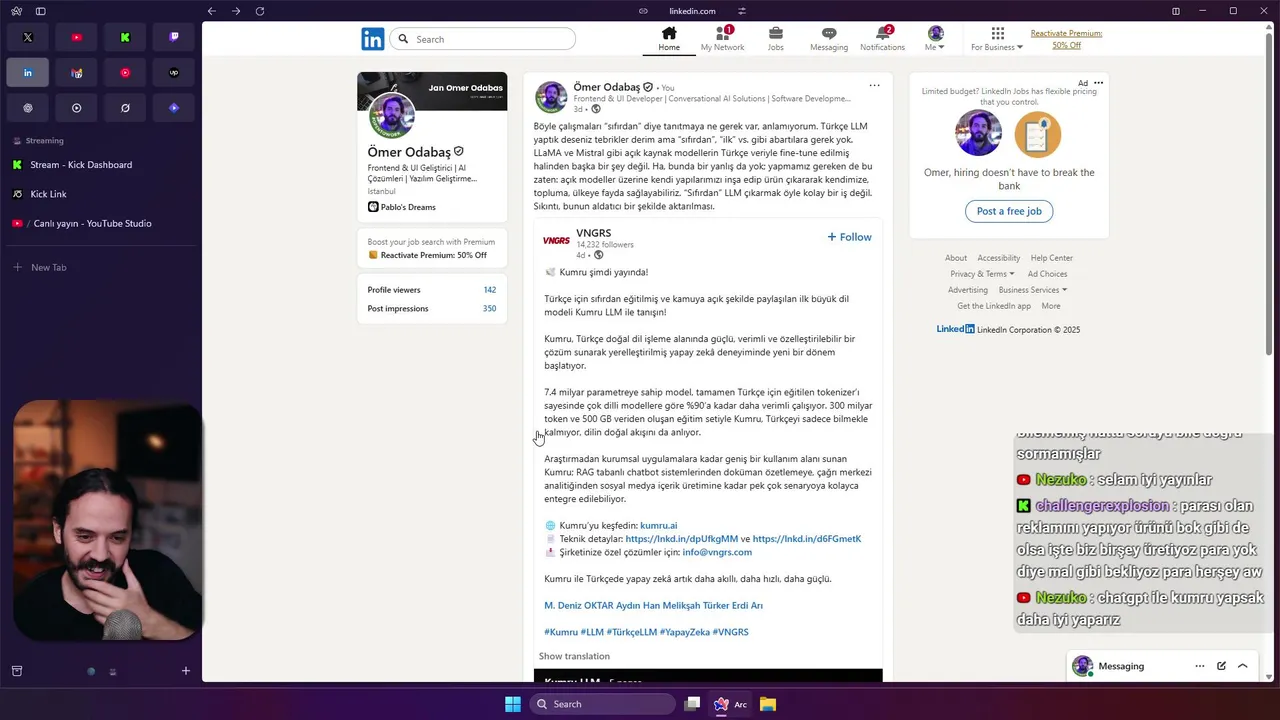Open My Network
This screenshot has height=720, width=1280.
click(x=722, y=39)
